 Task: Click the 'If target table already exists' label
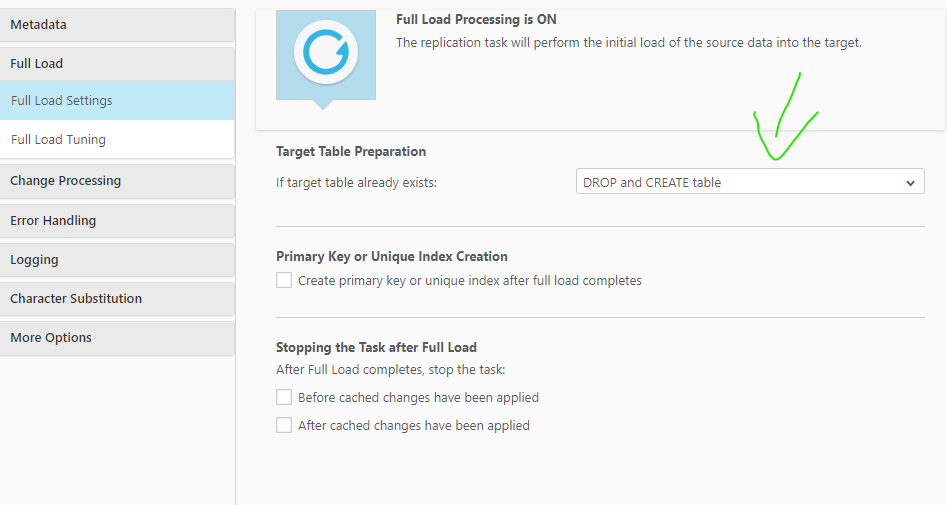pos(357,183)
